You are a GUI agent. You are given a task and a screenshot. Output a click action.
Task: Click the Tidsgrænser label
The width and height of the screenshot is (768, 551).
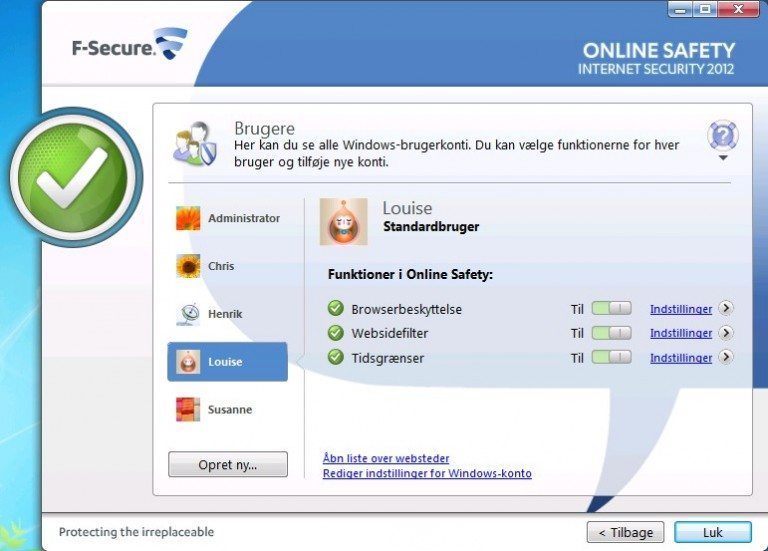(x=387, y=359)
